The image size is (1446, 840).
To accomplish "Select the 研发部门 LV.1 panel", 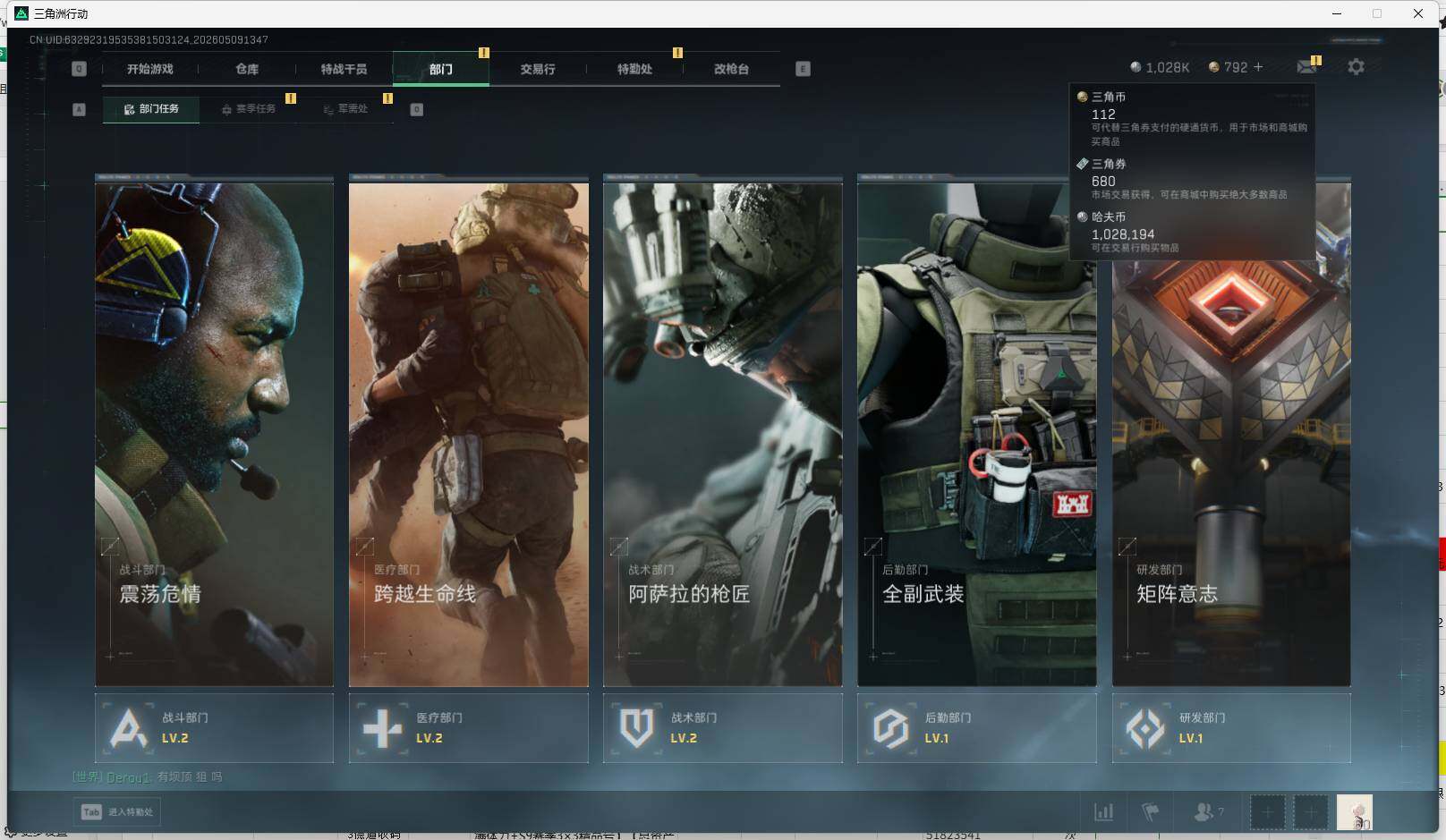I will point(1231,728).
